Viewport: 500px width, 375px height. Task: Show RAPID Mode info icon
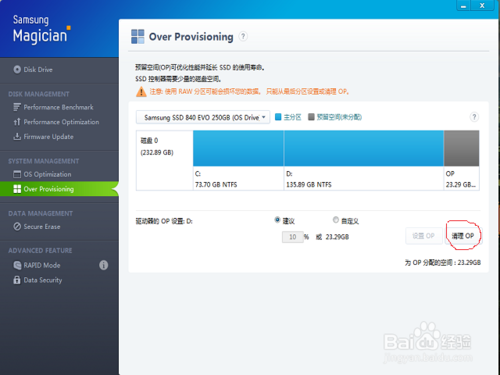coord(104,265)
